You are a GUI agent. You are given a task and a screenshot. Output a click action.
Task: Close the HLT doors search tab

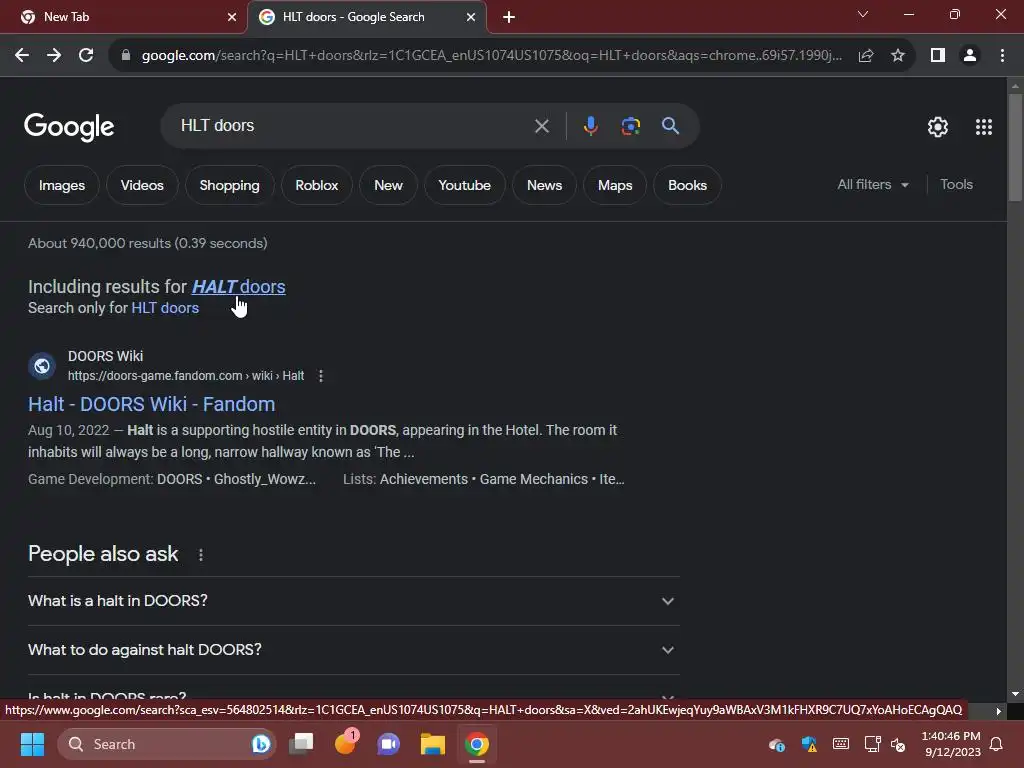[x=471, y=17]
